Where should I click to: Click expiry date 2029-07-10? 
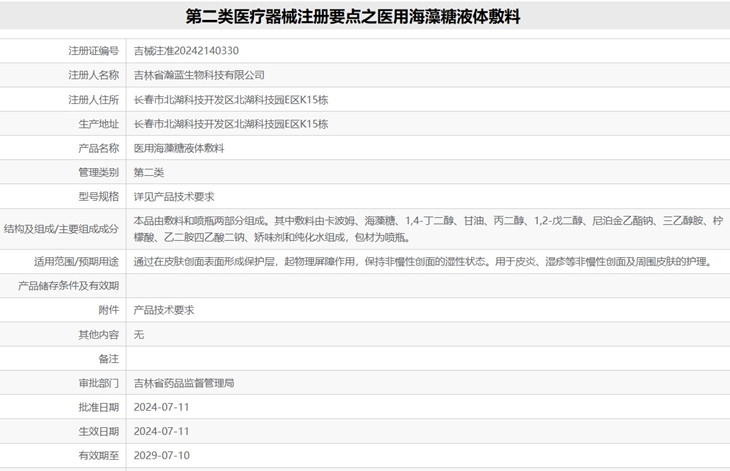tap(161, 456)
